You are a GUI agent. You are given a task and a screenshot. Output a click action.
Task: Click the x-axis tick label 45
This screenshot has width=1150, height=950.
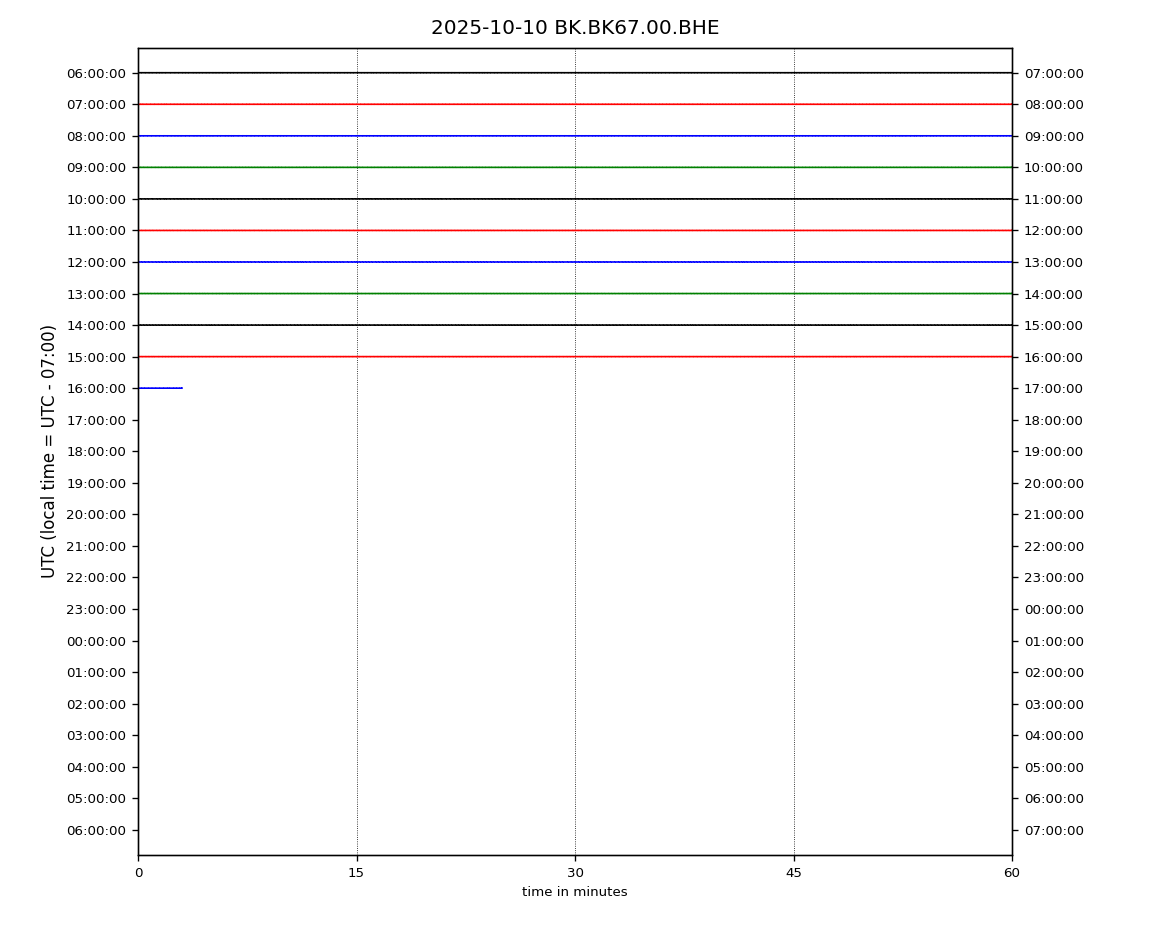point(794,873)
